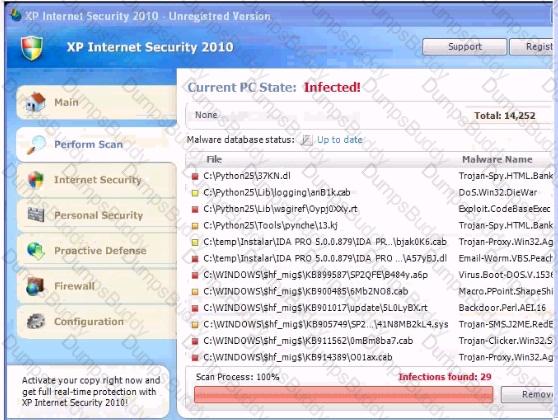Screen dimensions: 558x420
Task: Click the Firewall globe-and-wall icon
Action: tap(35, 286)
